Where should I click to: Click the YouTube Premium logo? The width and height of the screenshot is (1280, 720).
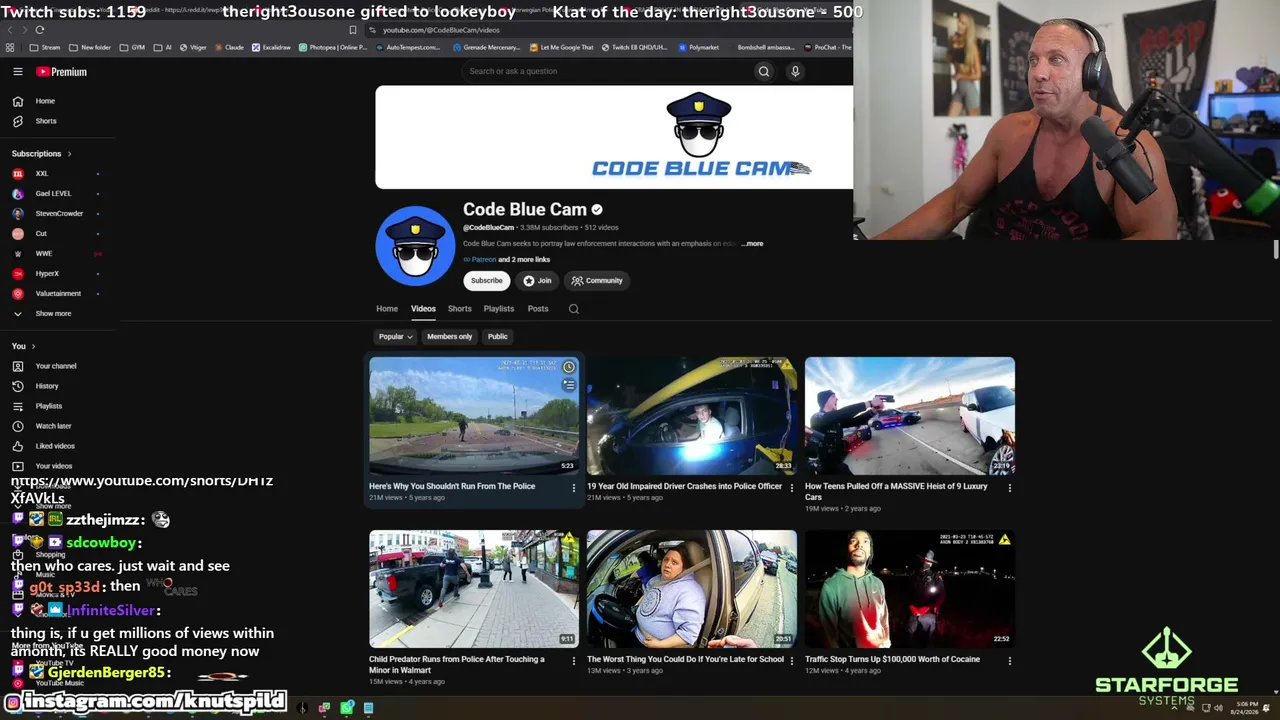(62, 72)
